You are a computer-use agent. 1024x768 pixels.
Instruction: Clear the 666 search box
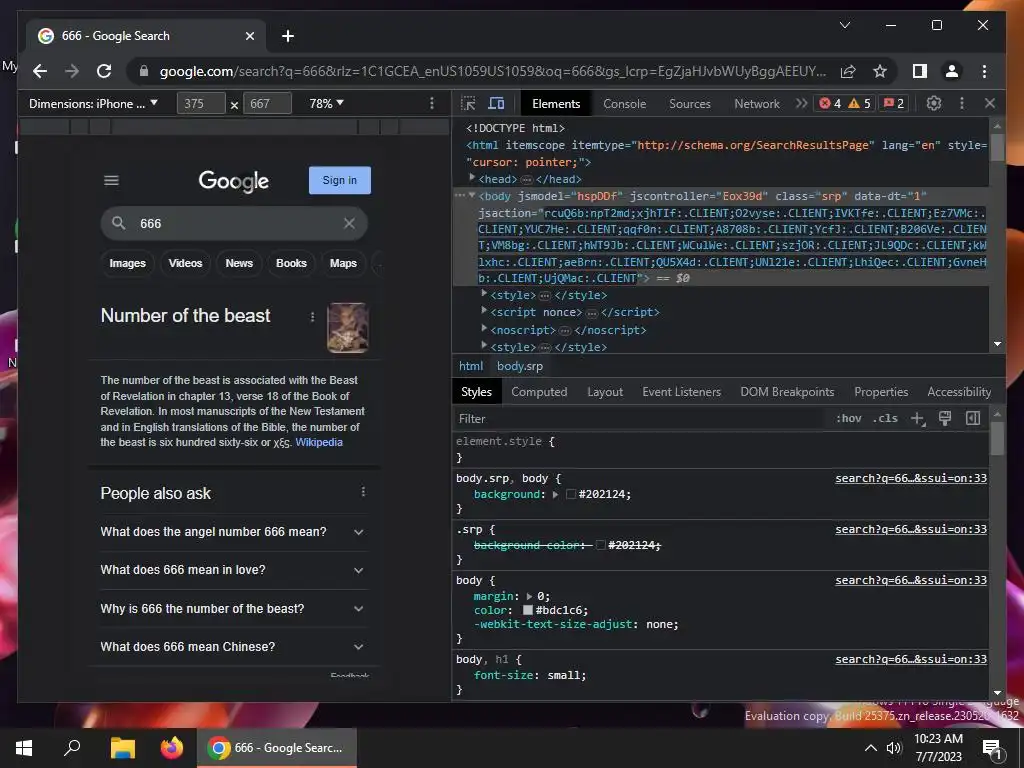(349, 223)
